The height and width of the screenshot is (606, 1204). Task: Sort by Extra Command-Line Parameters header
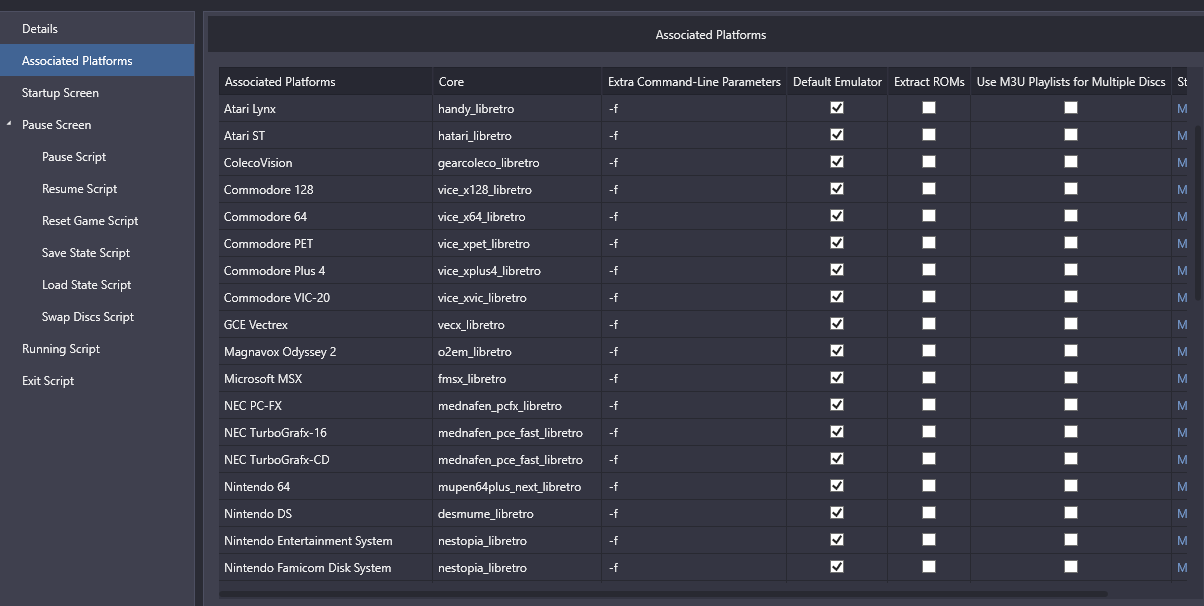click(x=694, y=82)
